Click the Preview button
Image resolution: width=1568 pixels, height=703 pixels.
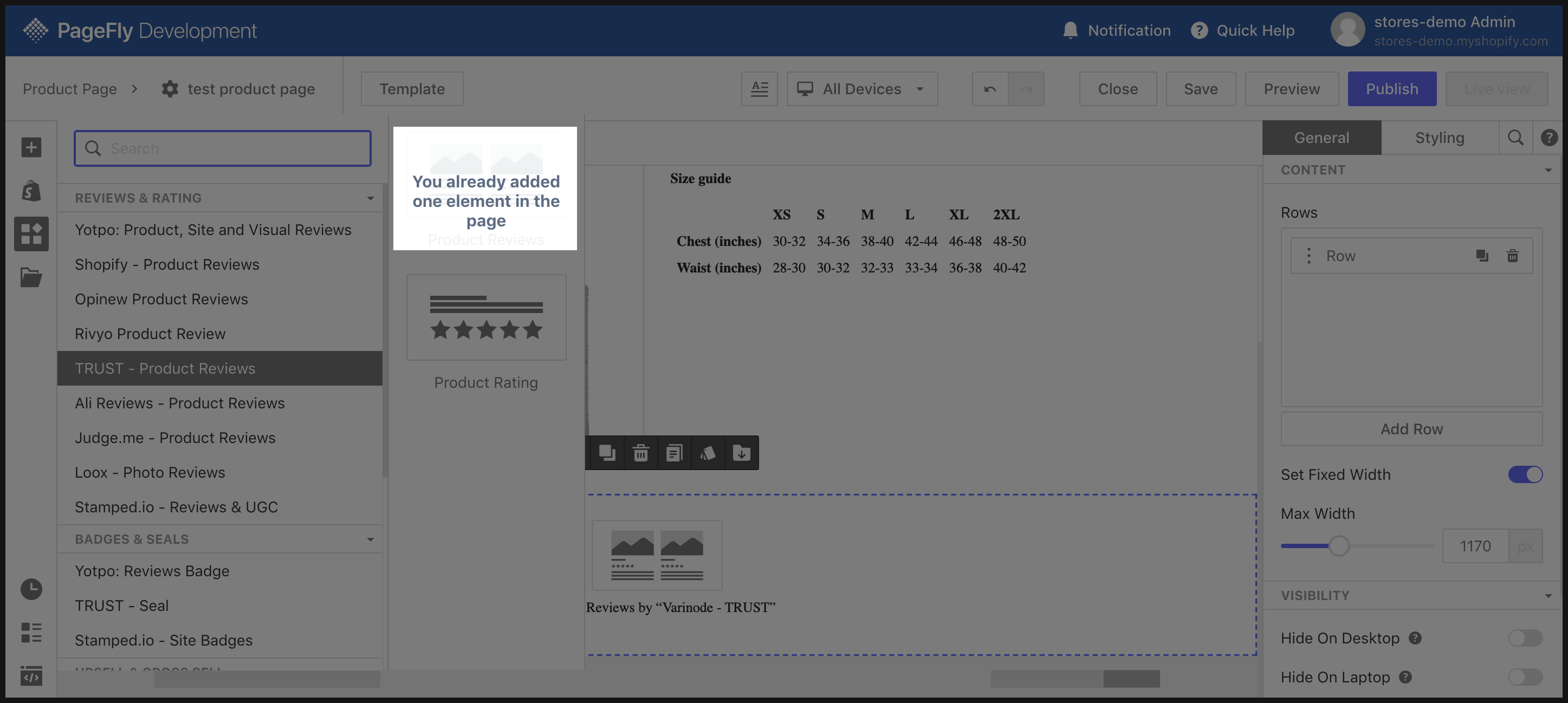(x=1292, y=89)
